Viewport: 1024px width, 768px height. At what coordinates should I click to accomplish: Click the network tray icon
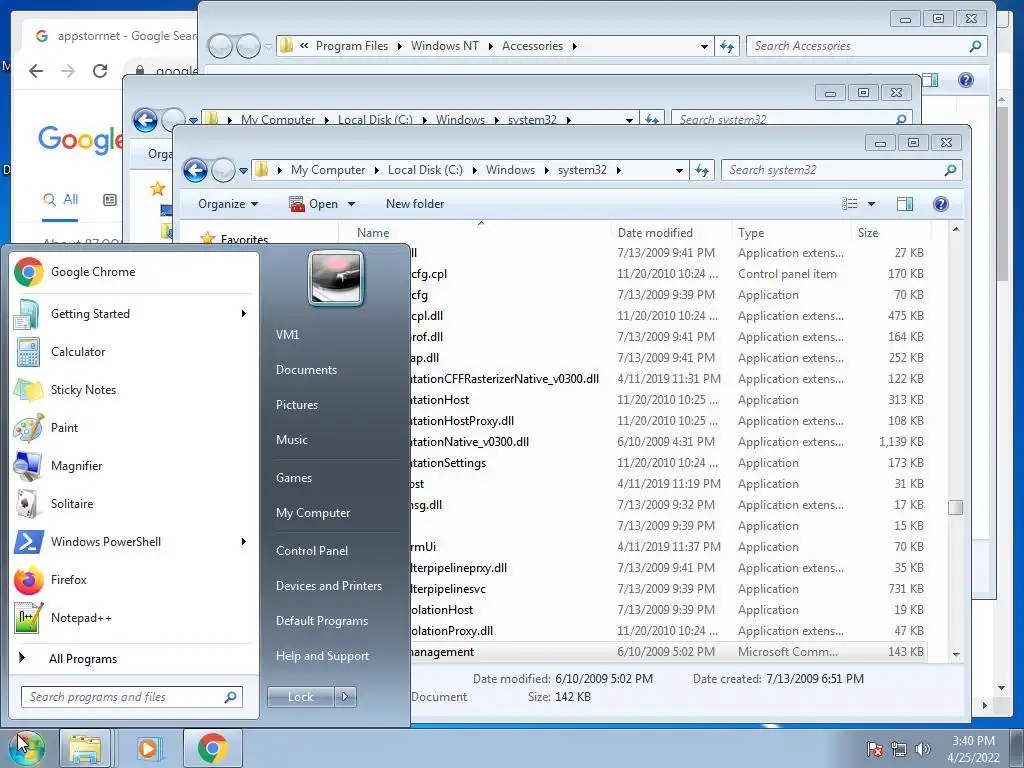899,749
